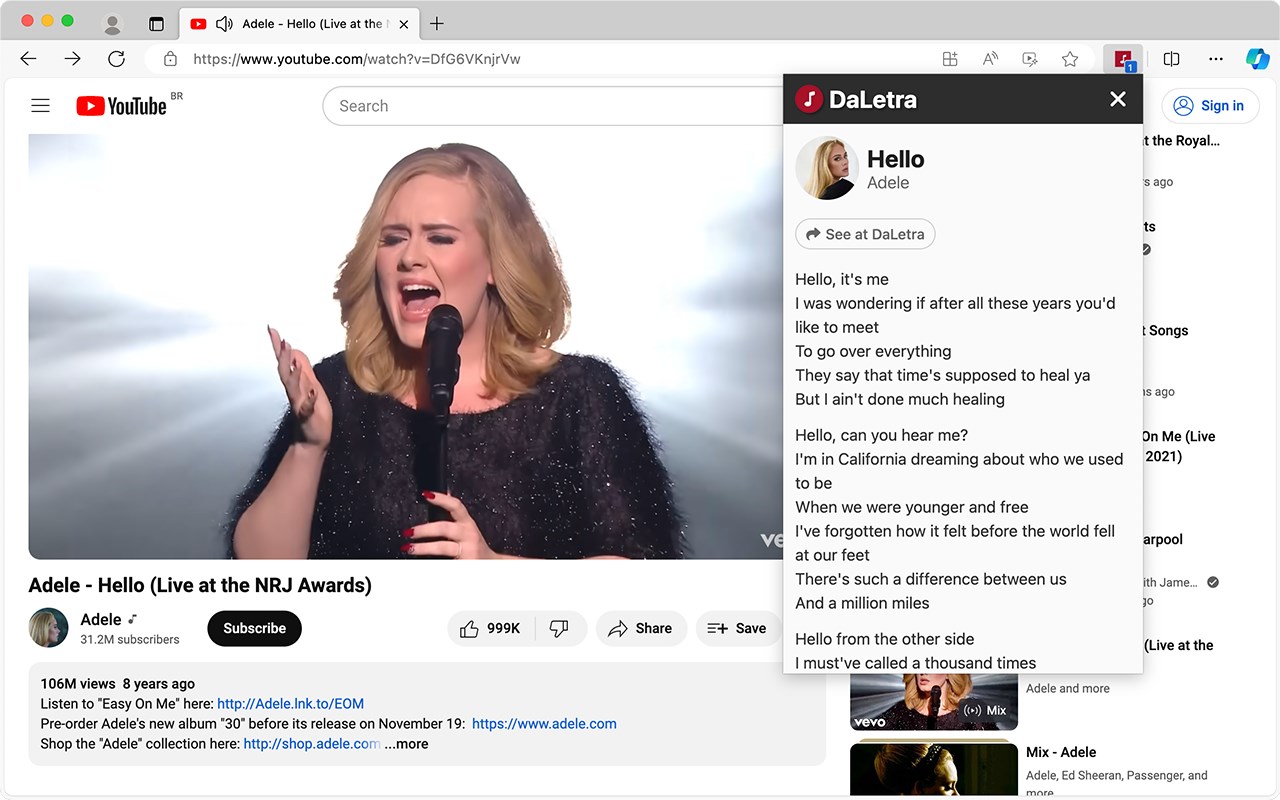Click the YouTube Search field
This screenshot has height=800, width=1280.
(553, 106)
